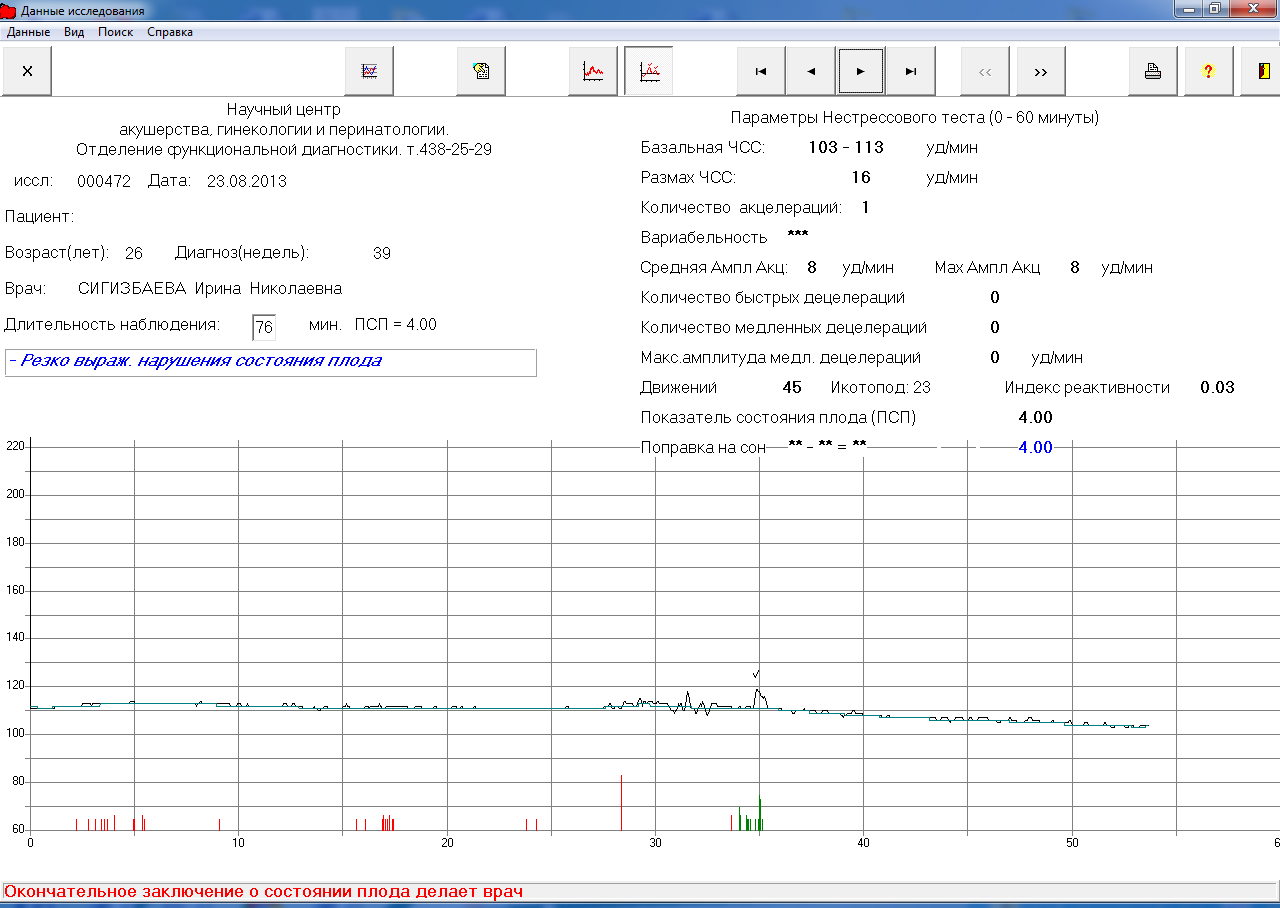
Task: Print the study report
Action: click(x=1153, y=71)
